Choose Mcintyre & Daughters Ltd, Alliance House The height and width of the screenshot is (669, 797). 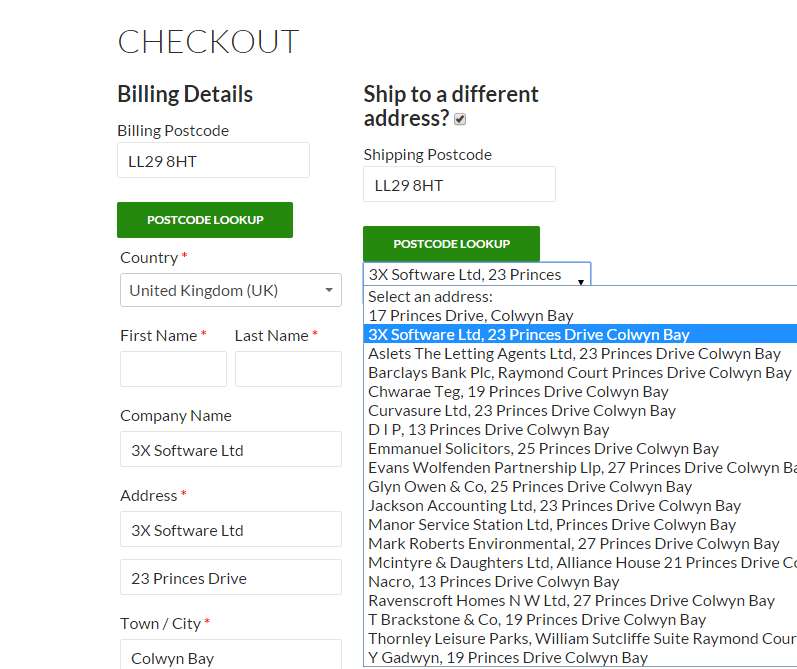(580, 562)
